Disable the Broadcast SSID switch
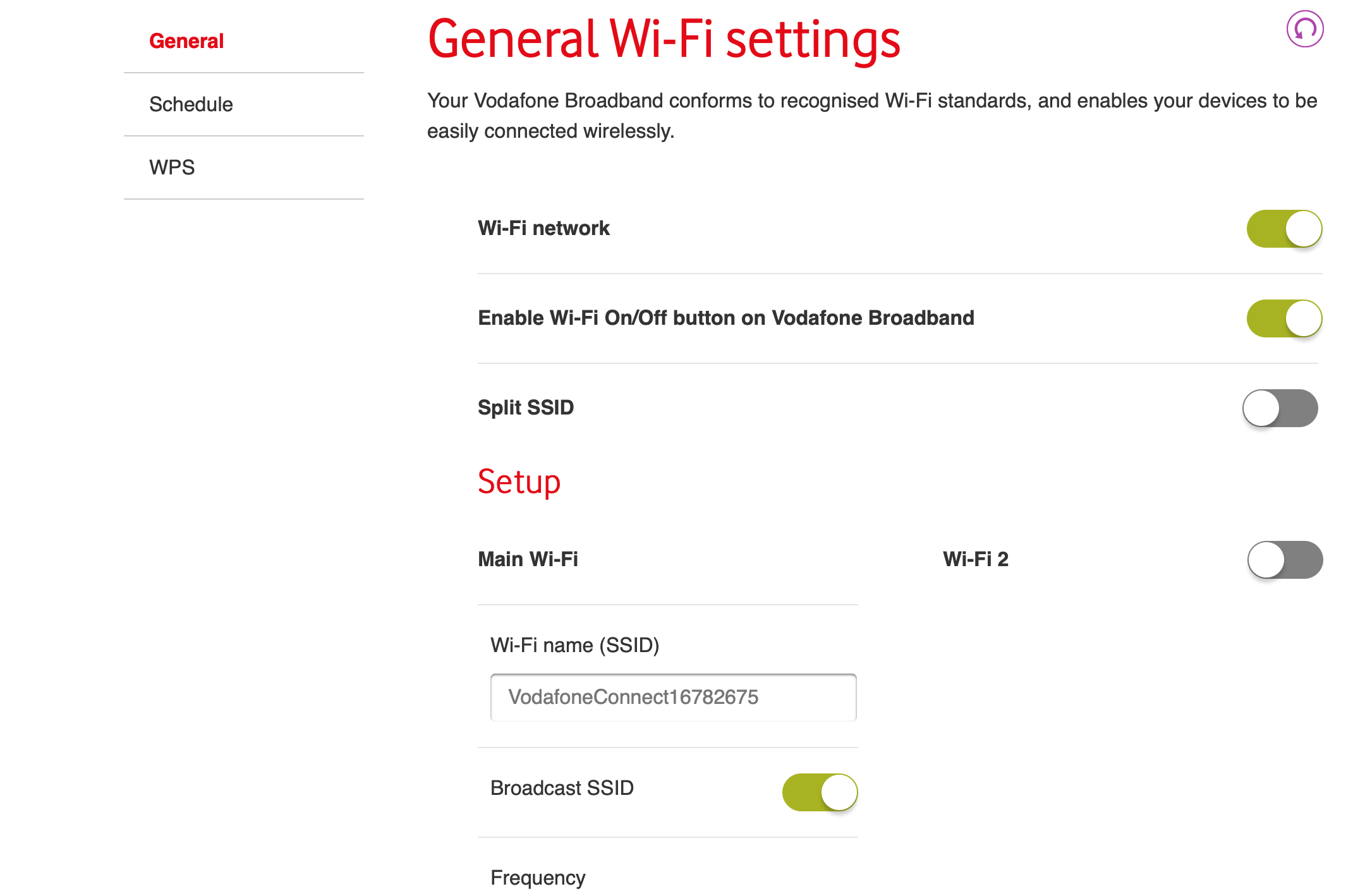The height and width of the screenshot is (896, 1365). click(820, 792)
